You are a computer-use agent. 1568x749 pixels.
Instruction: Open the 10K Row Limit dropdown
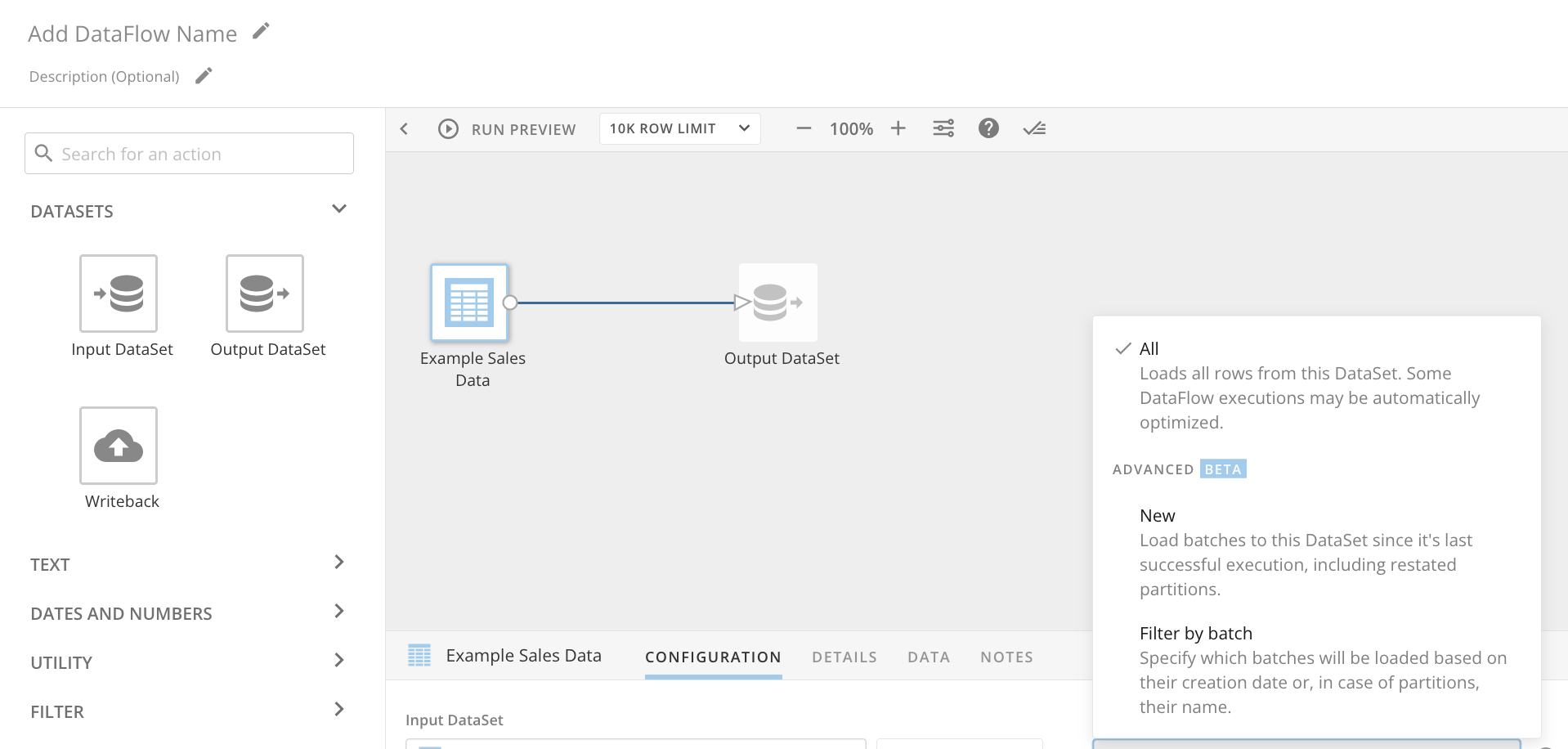pos(679,128)
